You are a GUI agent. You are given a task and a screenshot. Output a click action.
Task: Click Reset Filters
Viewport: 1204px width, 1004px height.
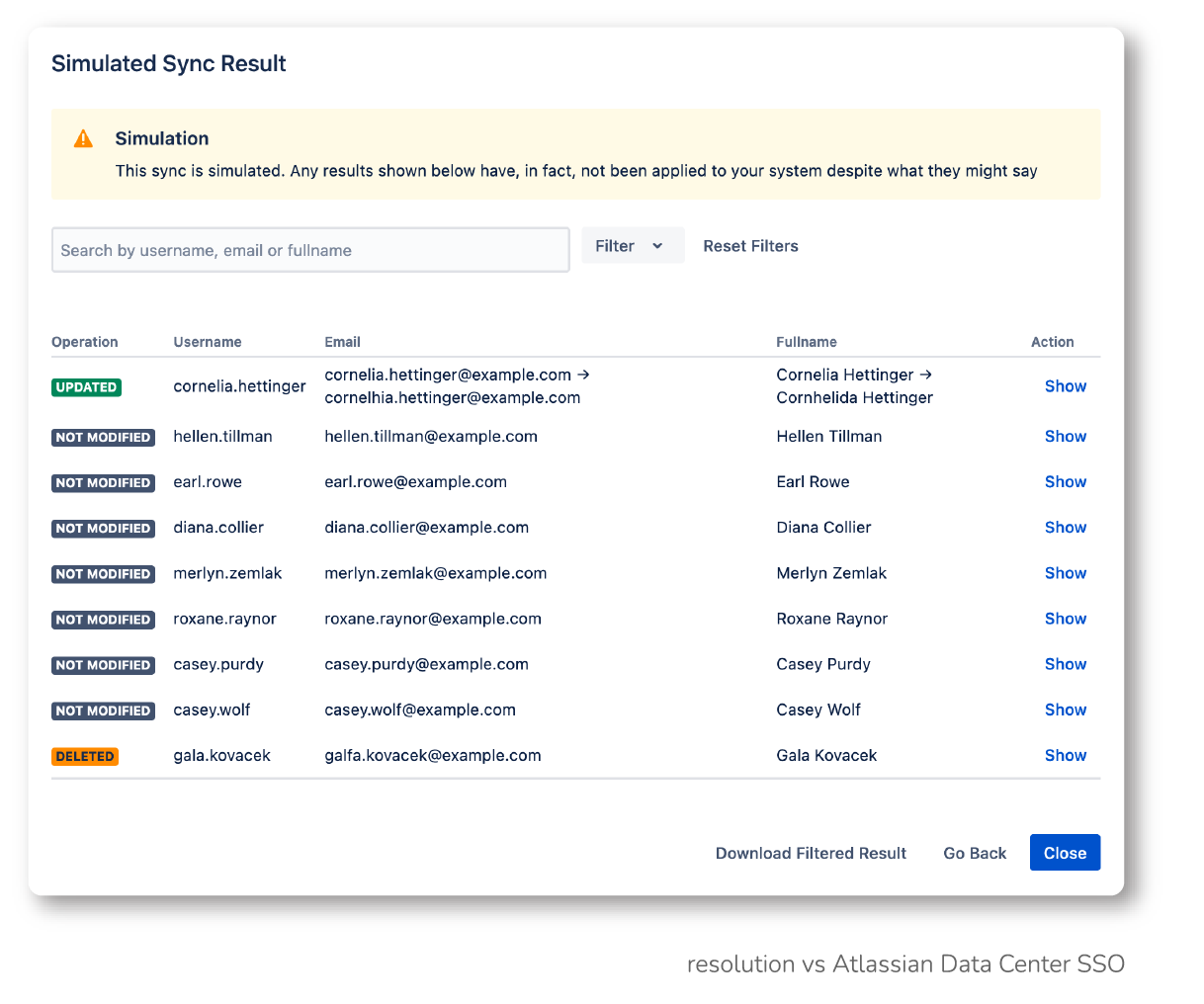pos(750,246)
